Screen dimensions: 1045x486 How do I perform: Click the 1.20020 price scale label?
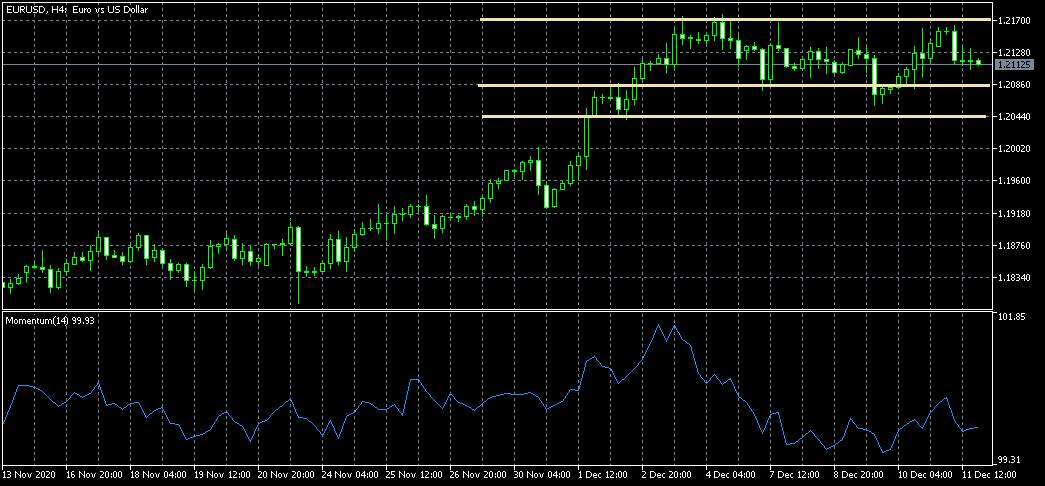point(1012,149)
